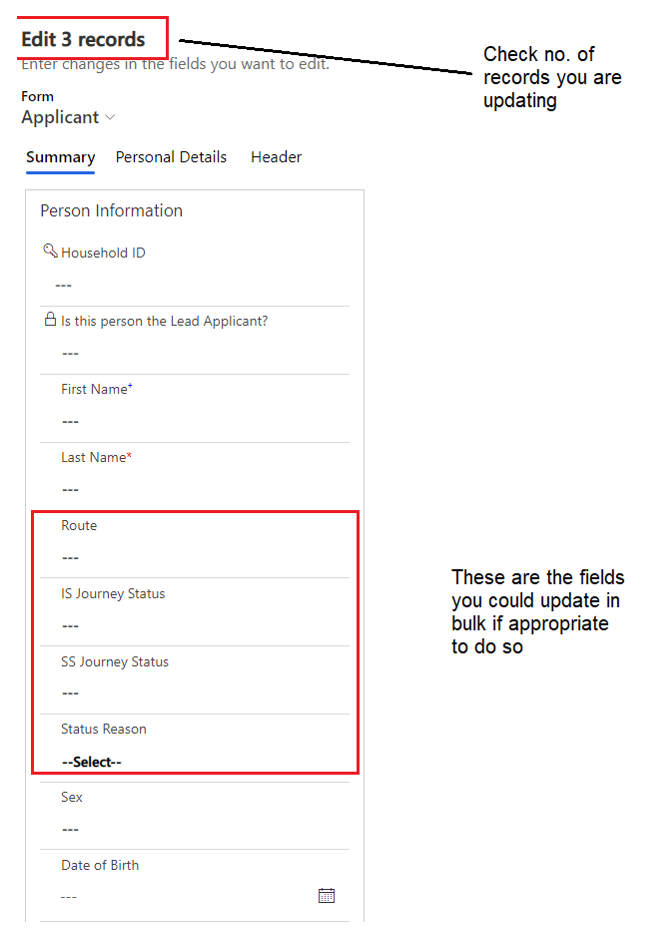The image size is (650, 952).
Task: Switch to the Header tab
Action: point(276,157)
